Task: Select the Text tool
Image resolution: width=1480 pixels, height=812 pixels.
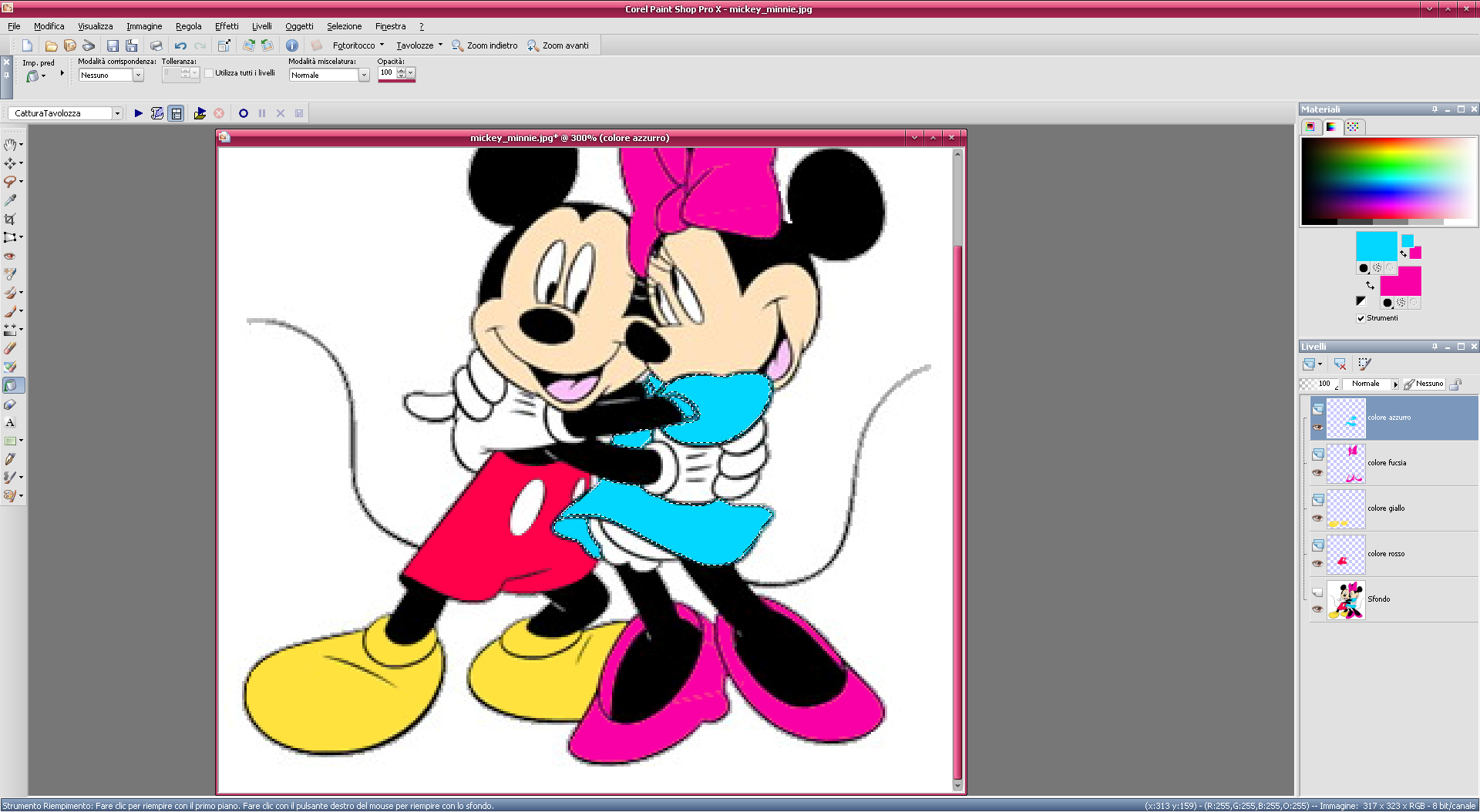Action: pyautogui.click(x=10, y=422)
